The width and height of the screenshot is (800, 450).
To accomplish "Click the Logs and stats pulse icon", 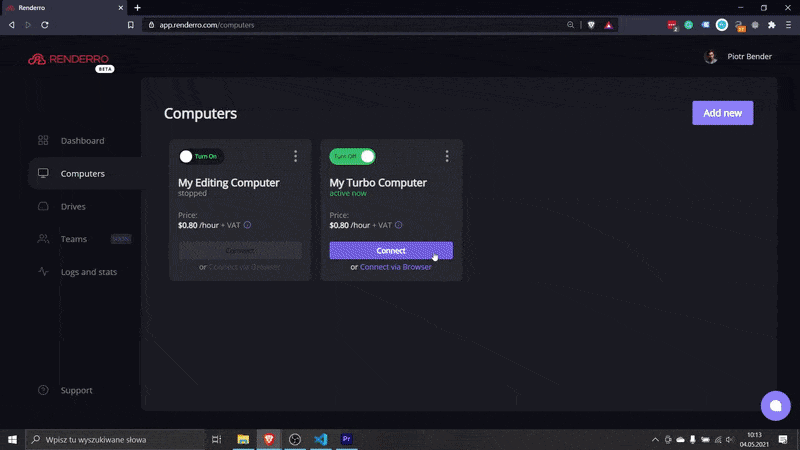I will 43,271.
